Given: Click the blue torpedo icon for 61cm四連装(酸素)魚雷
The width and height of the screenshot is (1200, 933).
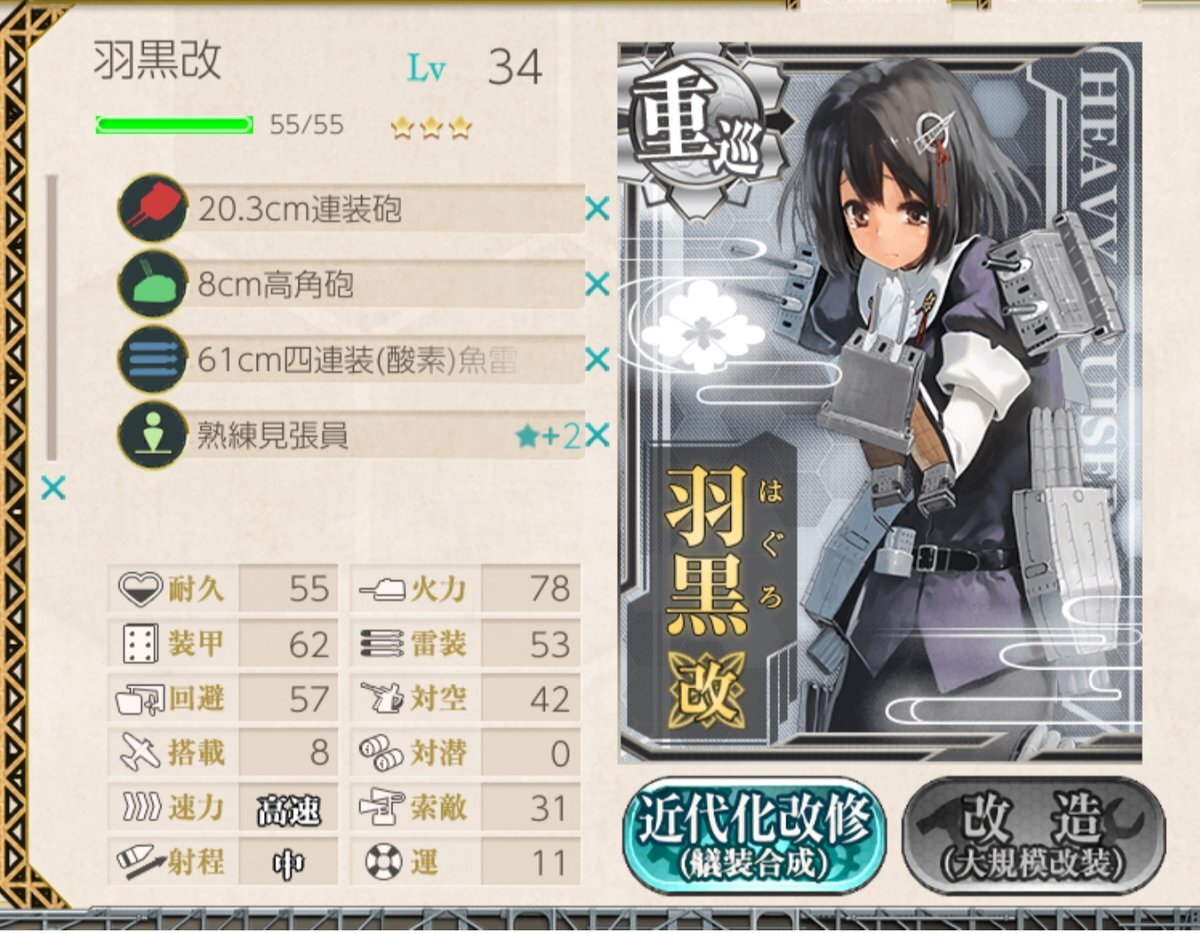Looking at the screenshot, I should point(152,359).
